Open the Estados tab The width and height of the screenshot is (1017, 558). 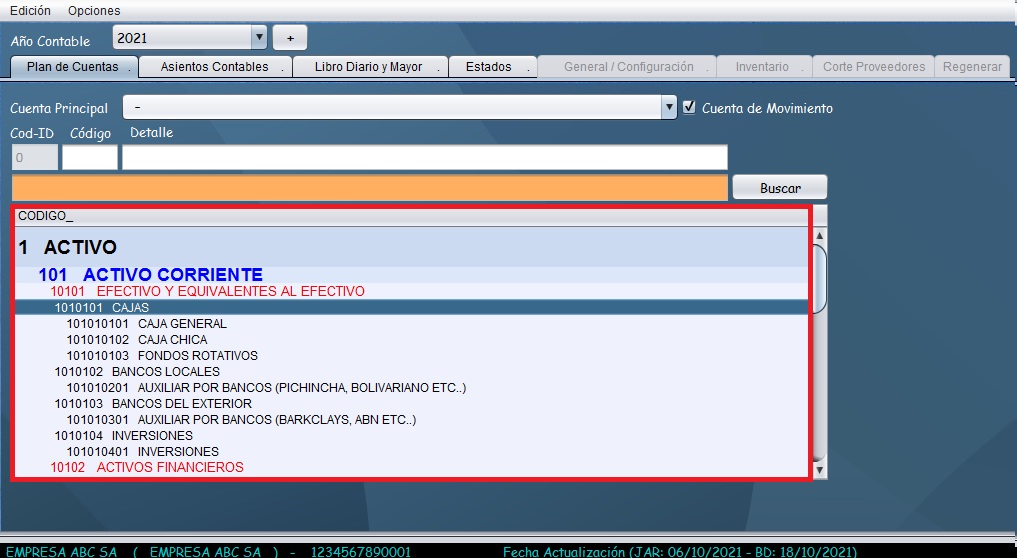pyautogui.click(x=488, y=67)
